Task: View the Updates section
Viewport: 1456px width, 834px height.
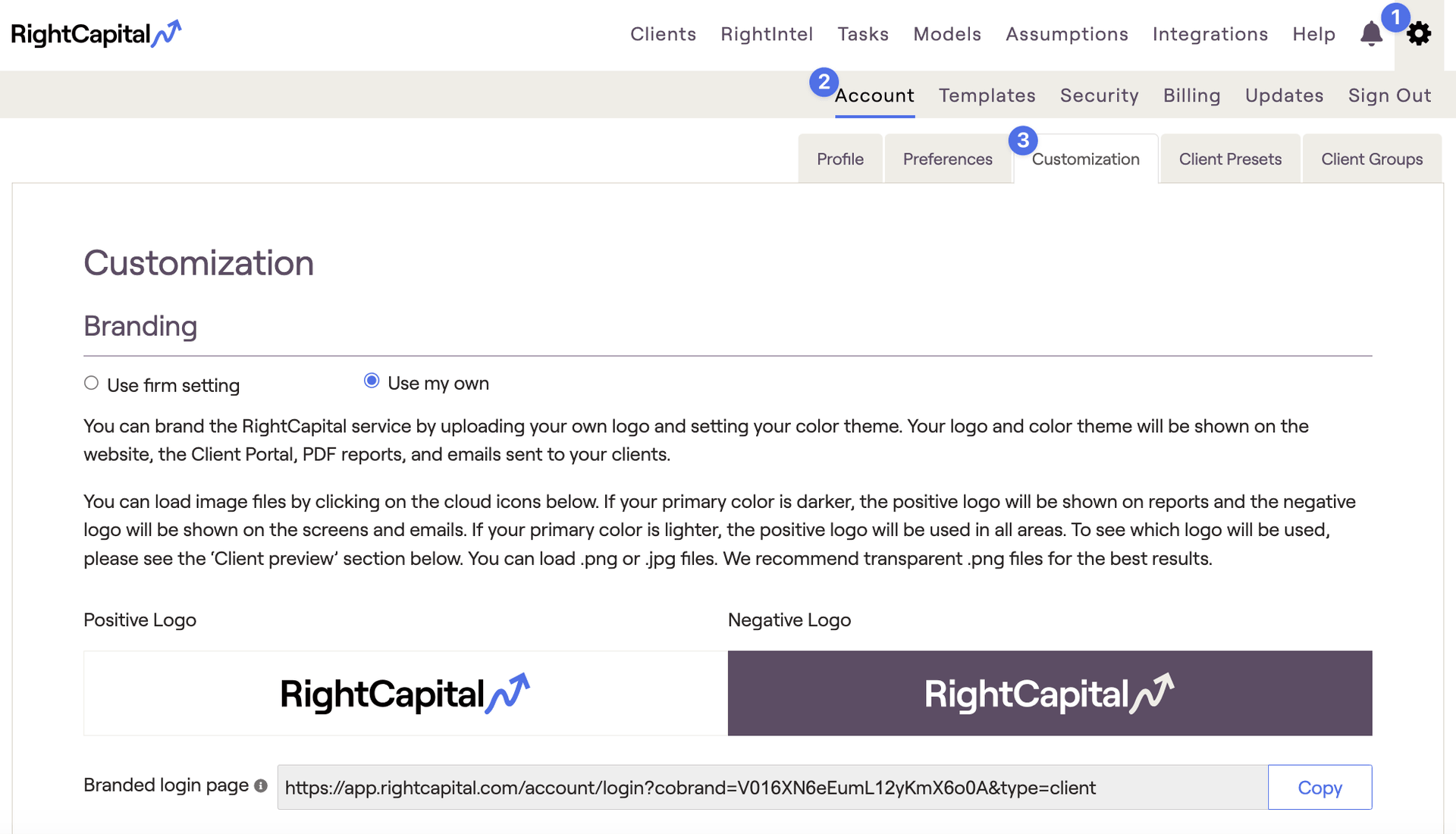Action: click(x=1284, y=96)
